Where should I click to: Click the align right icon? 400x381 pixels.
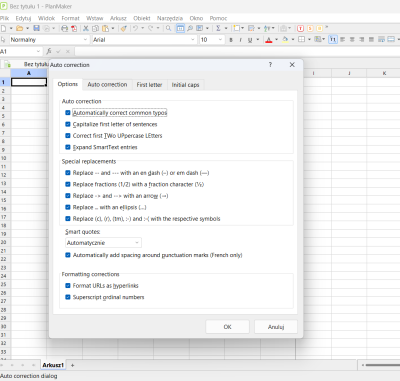pyautogui.click(x=362, y=40)
